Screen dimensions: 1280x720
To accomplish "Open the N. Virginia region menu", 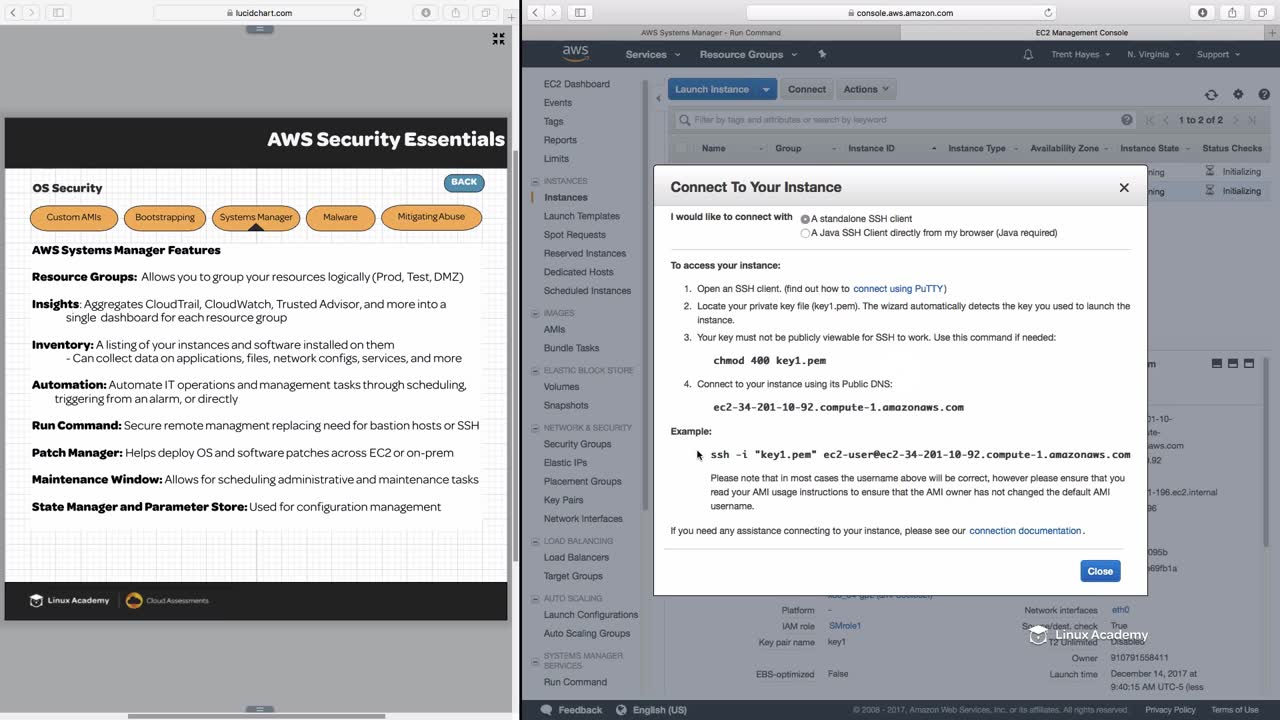I will click(x=1155, y=54).
